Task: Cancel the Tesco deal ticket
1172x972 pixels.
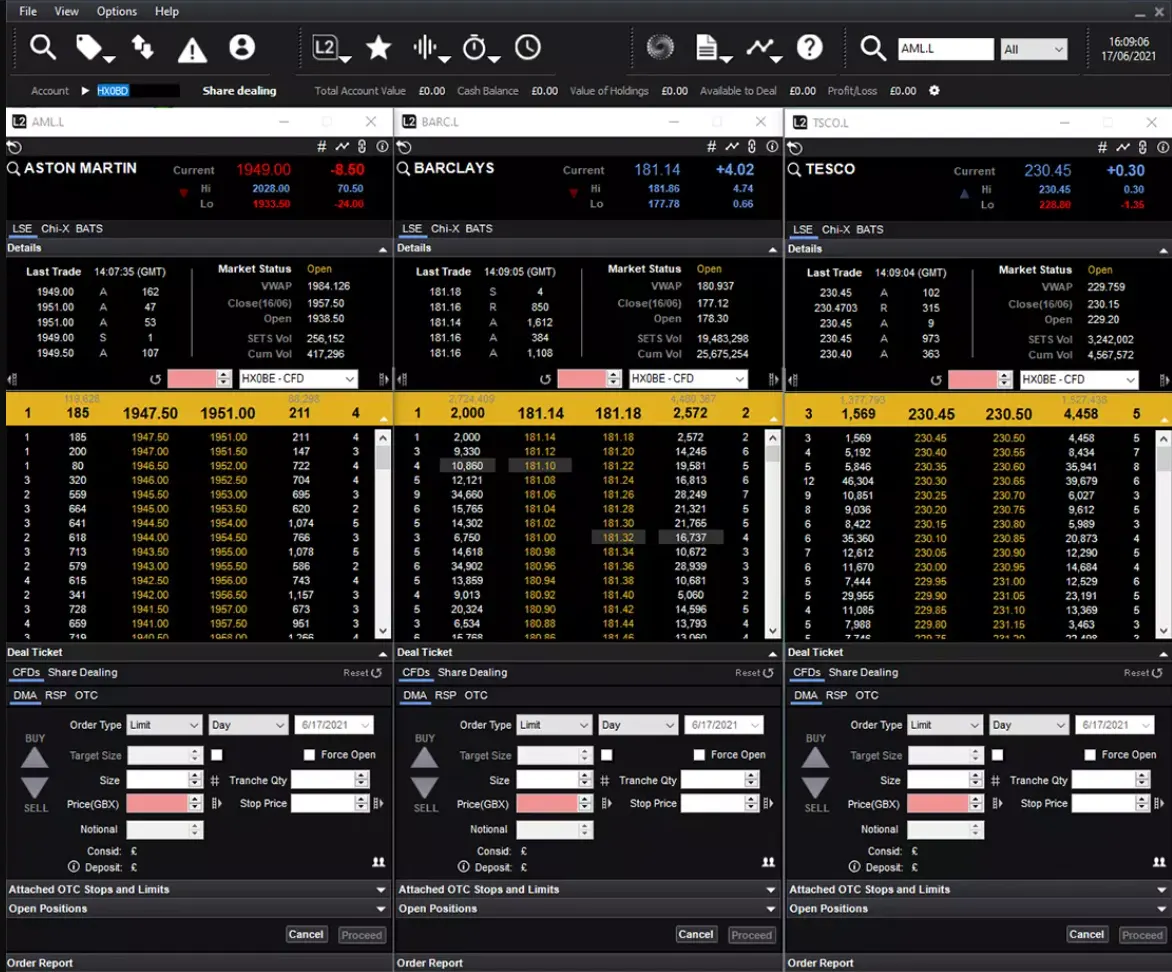Action: point(1086,935)
